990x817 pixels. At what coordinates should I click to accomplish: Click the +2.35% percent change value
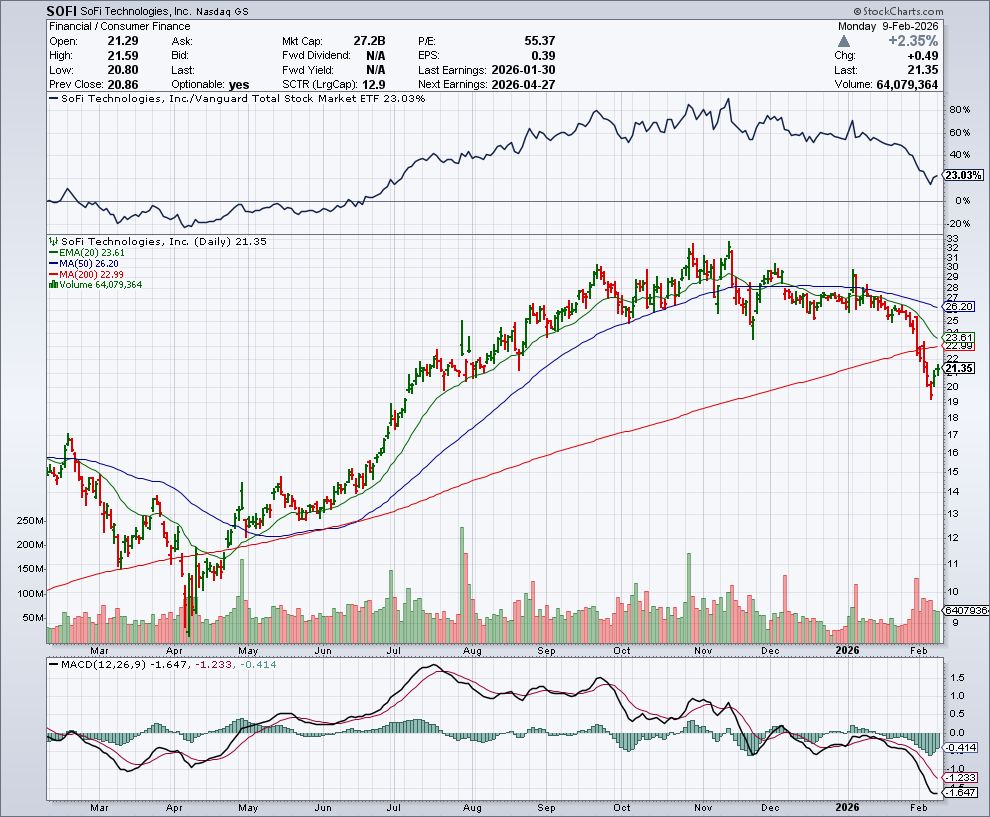[913, 40]
